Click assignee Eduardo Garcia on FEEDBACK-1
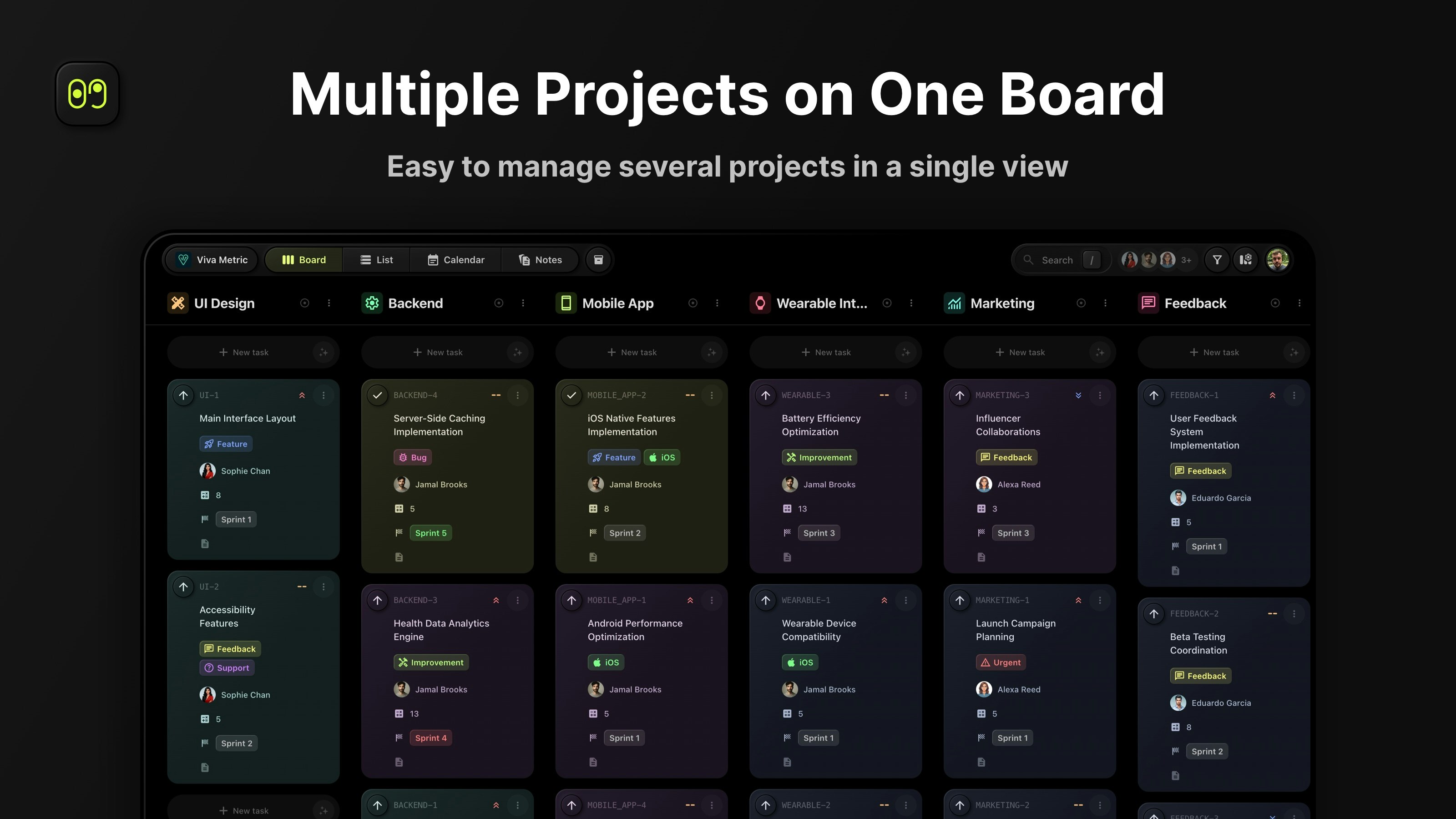Viewport: 1456px width, 819px height. pyautogui.click(x=1210, y=498)
